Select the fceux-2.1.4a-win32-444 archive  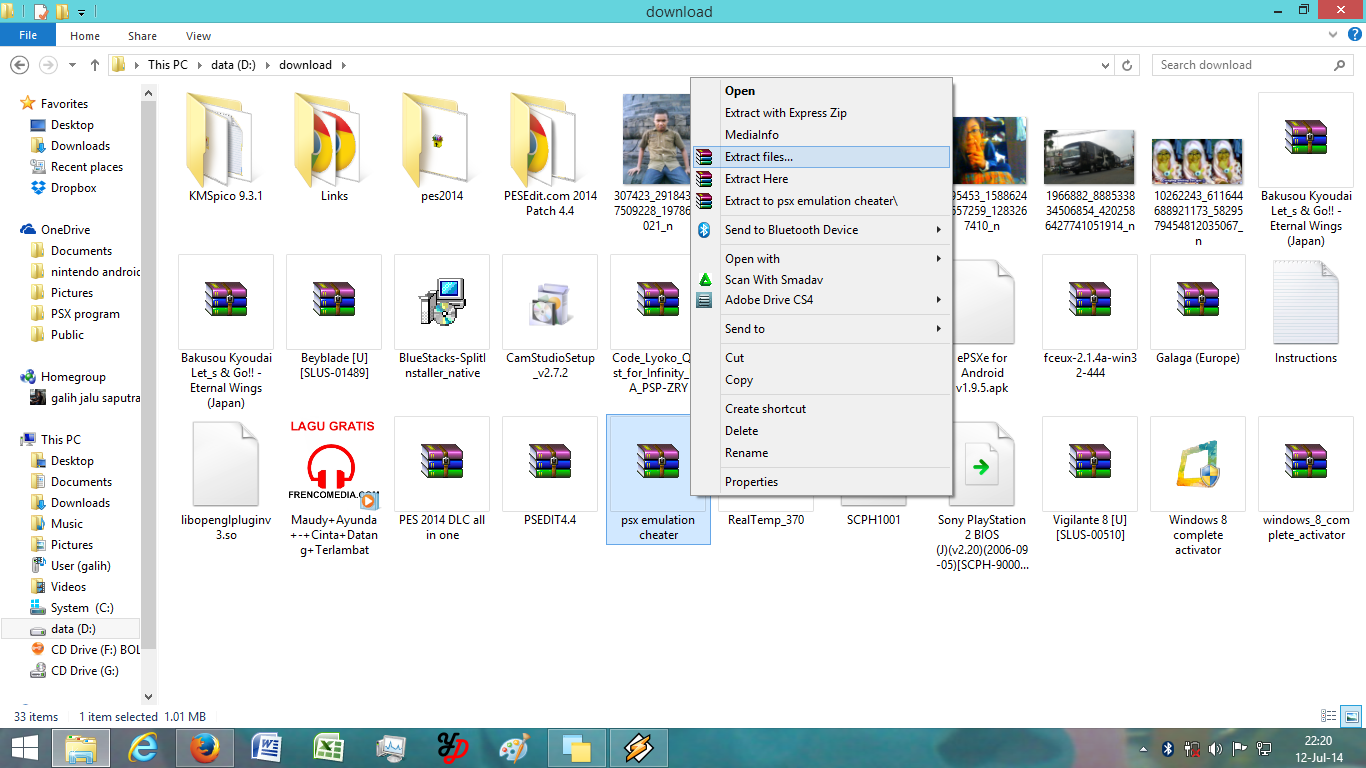[1090, 318]
